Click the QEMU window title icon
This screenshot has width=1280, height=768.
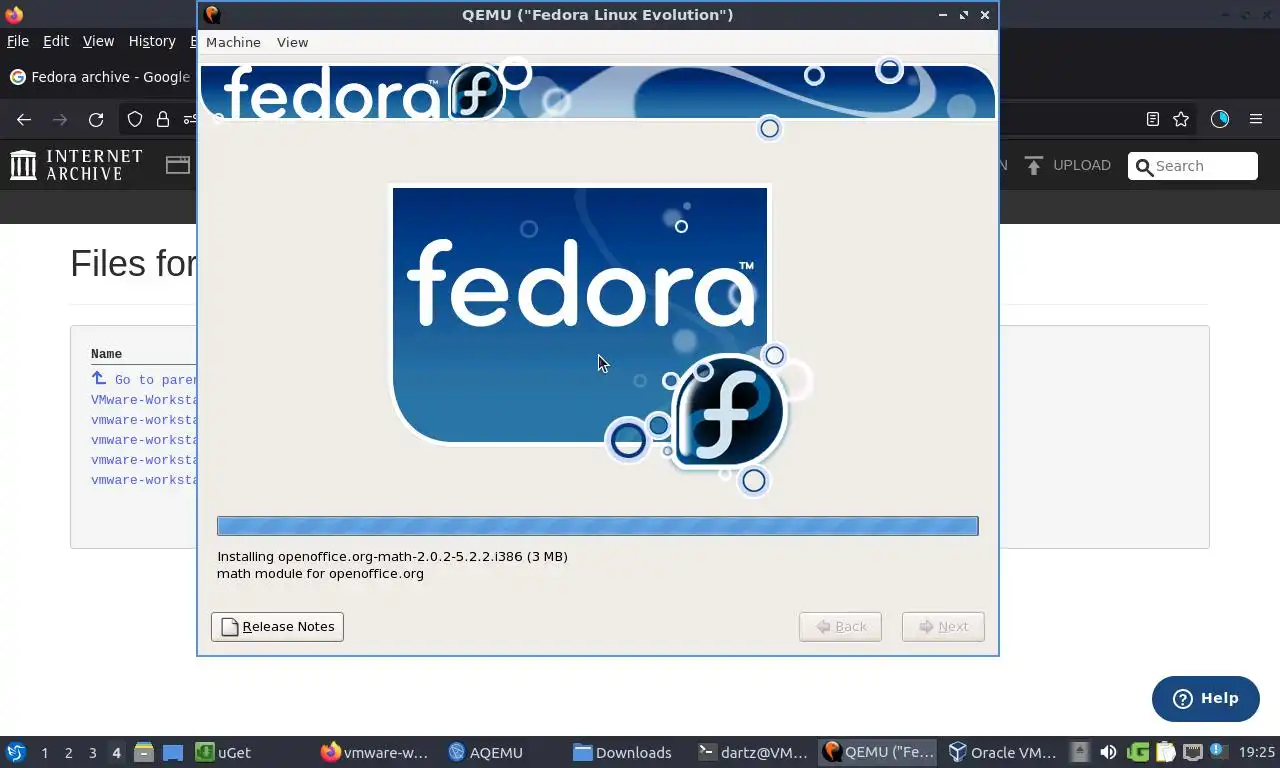coord(212,14)
